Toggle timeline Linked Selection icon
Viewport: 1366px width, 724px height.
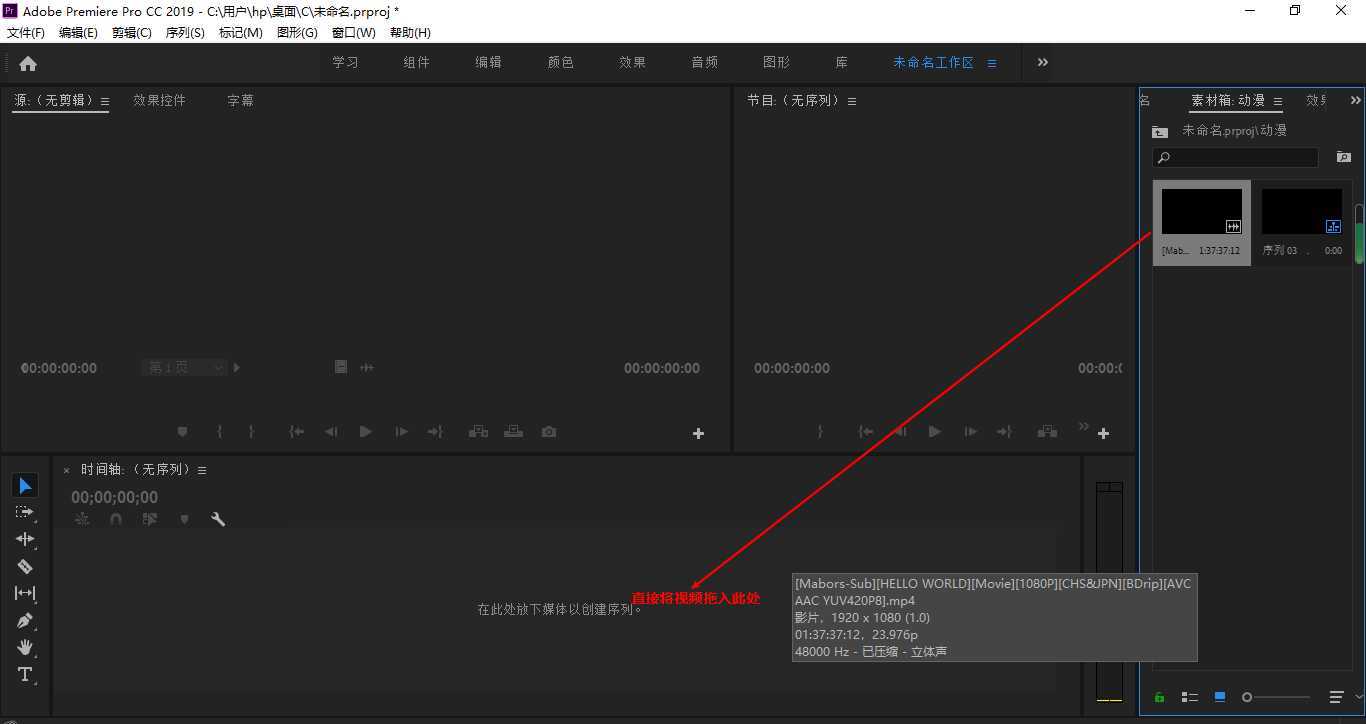tap(150, 519)
